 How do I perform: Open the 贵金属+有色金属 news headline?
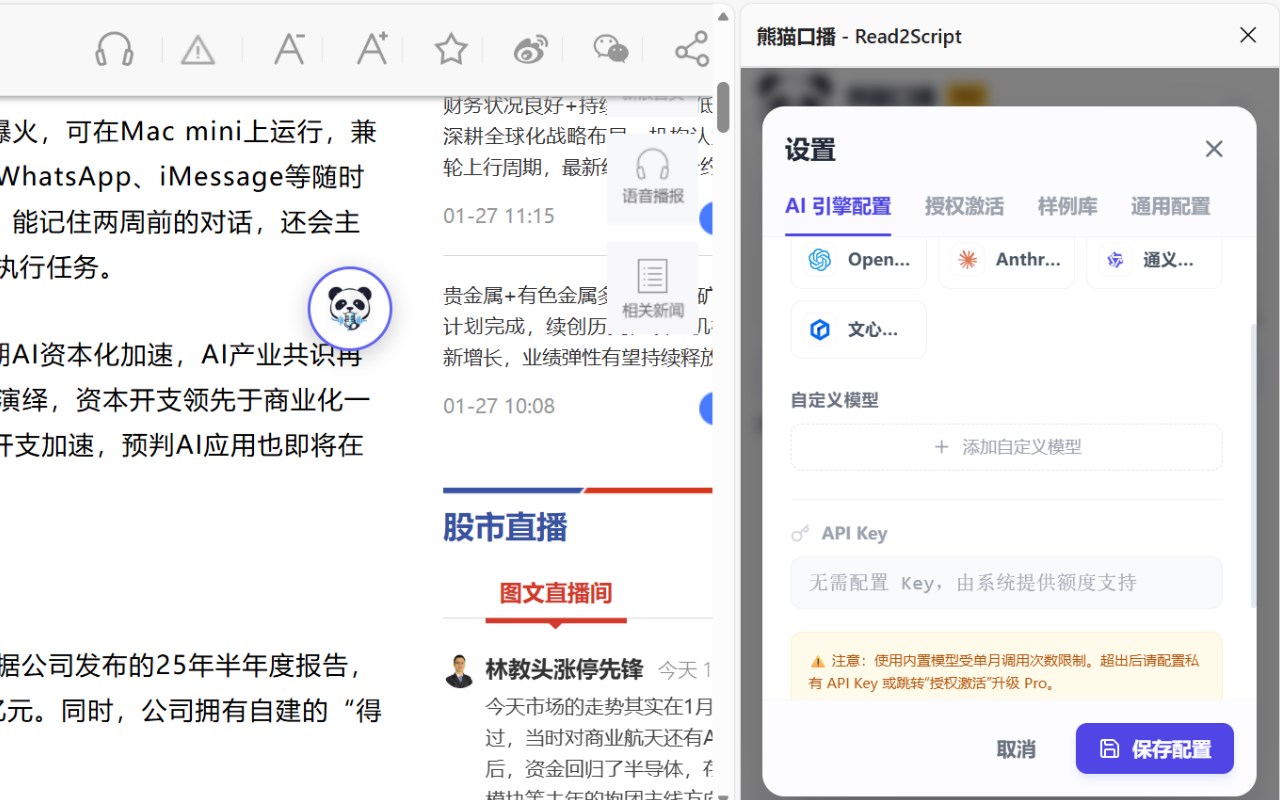tap(577, 326)
